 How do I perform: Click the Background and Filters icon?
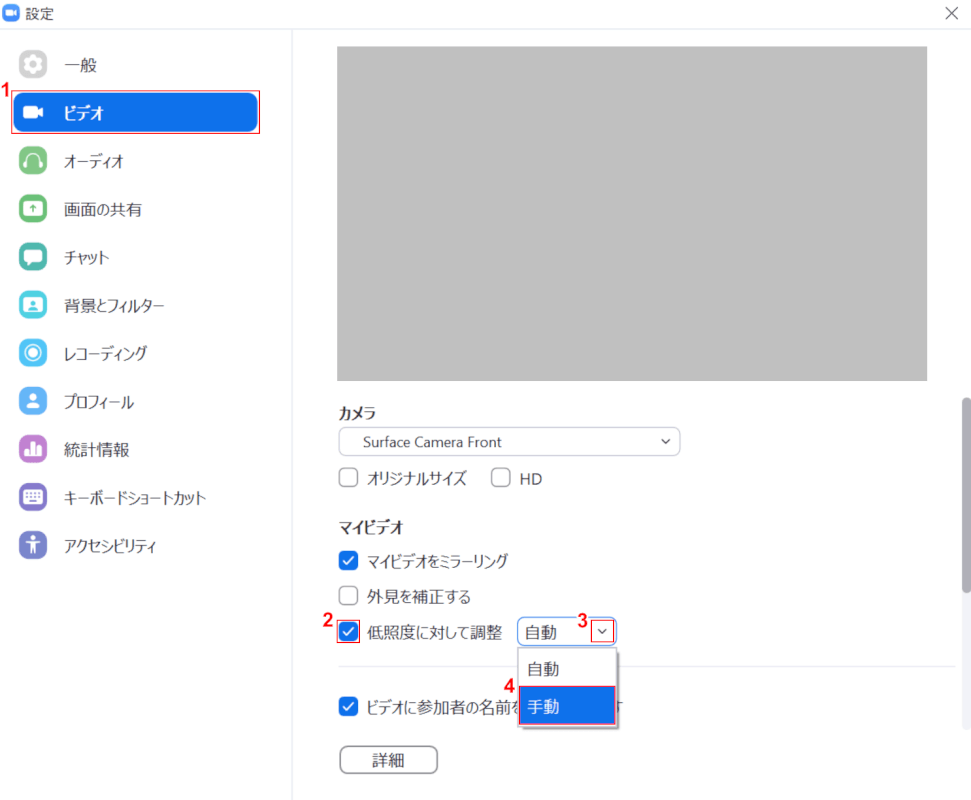33,305
